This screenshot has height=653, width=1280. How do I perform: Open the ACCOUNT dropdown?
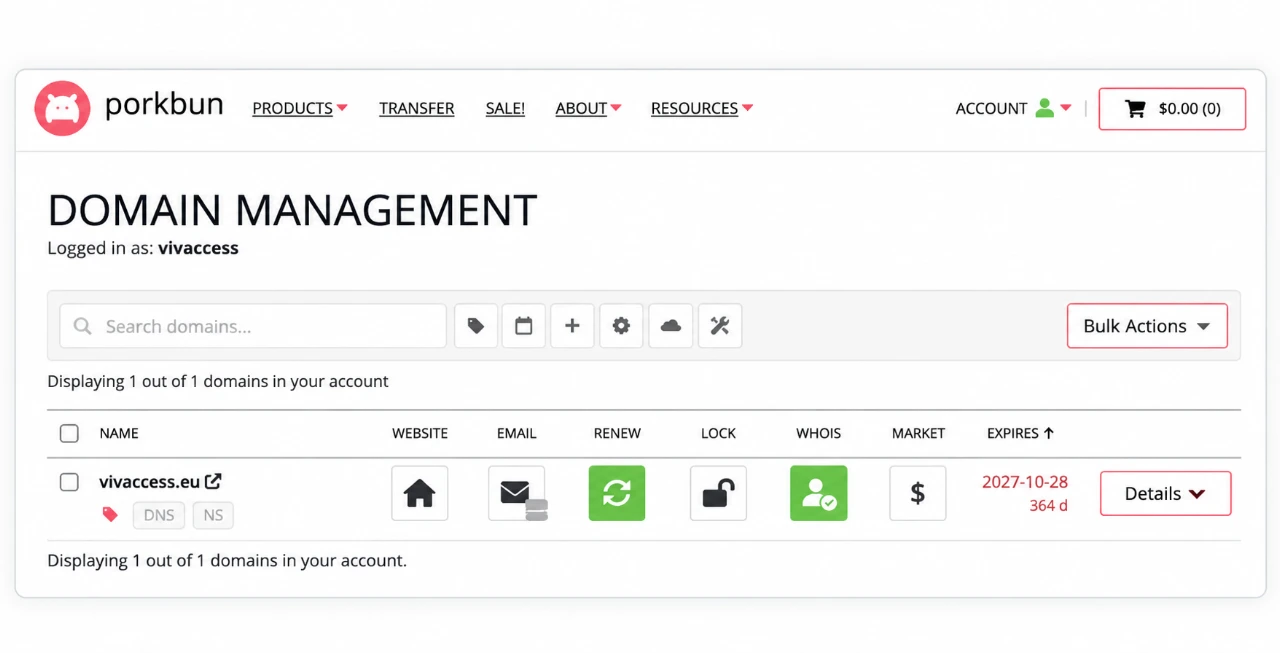pos(1013,108)
